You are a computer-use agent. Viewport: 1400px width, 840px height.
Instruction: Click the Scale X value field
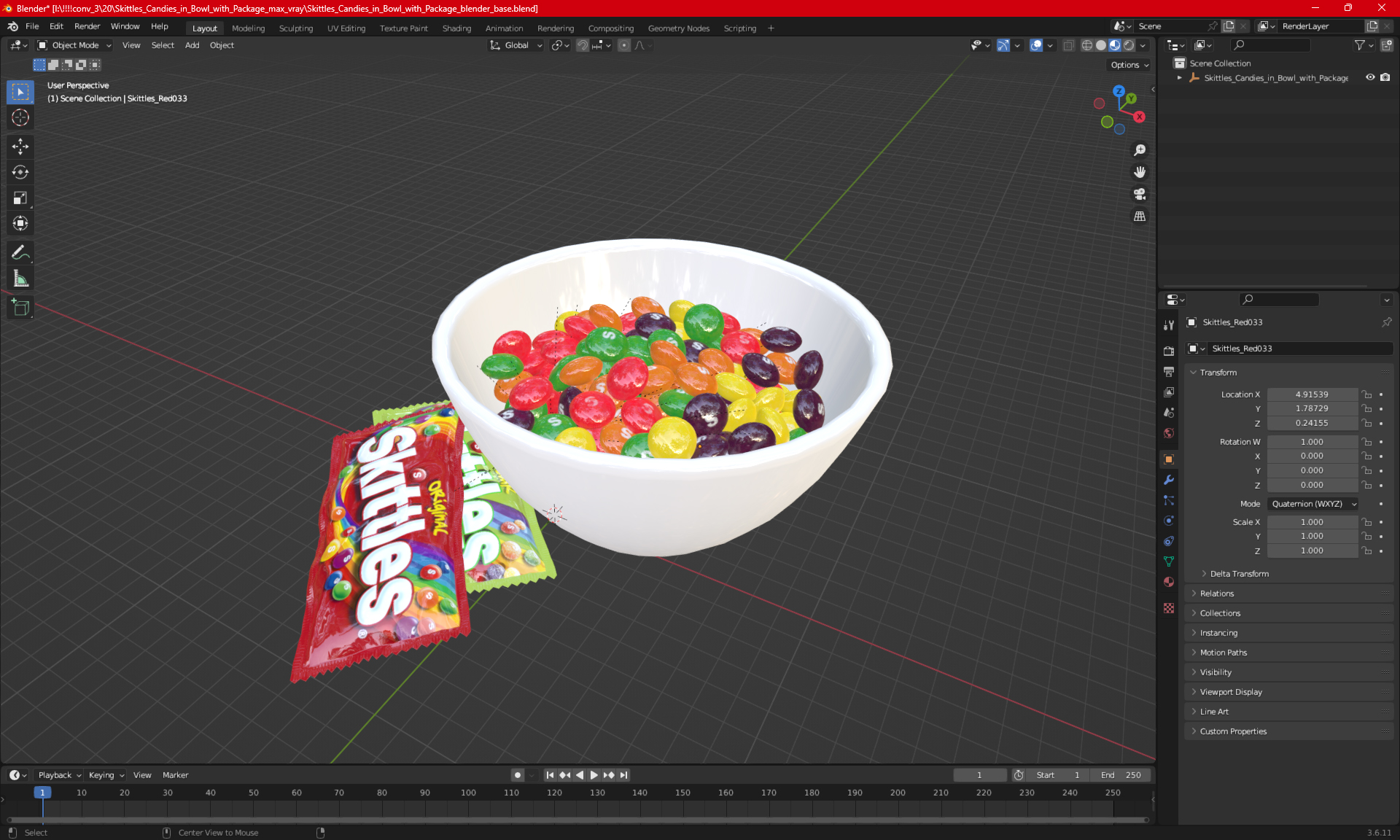click(1311, 522)
